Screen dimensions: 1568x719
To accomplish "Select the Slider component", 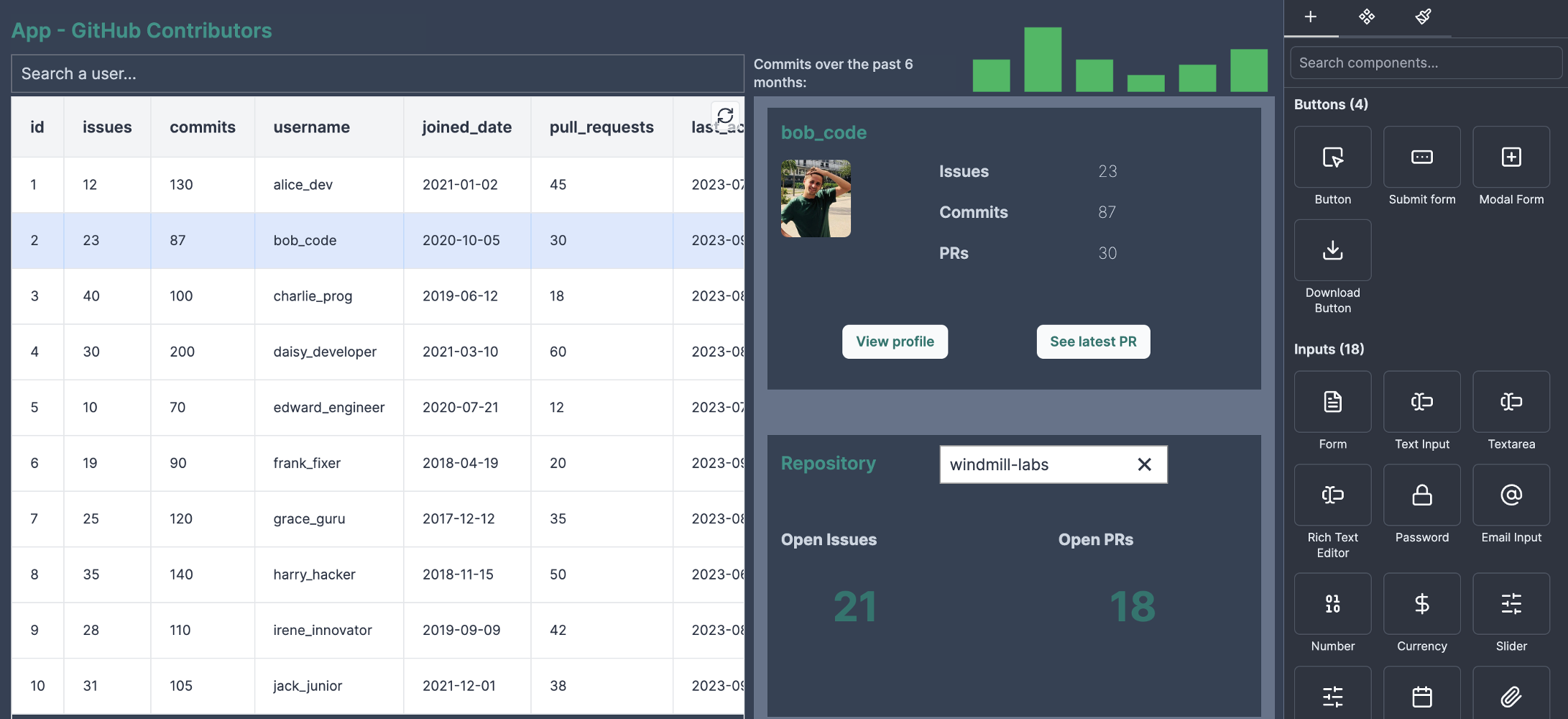I will point(1511,604).
